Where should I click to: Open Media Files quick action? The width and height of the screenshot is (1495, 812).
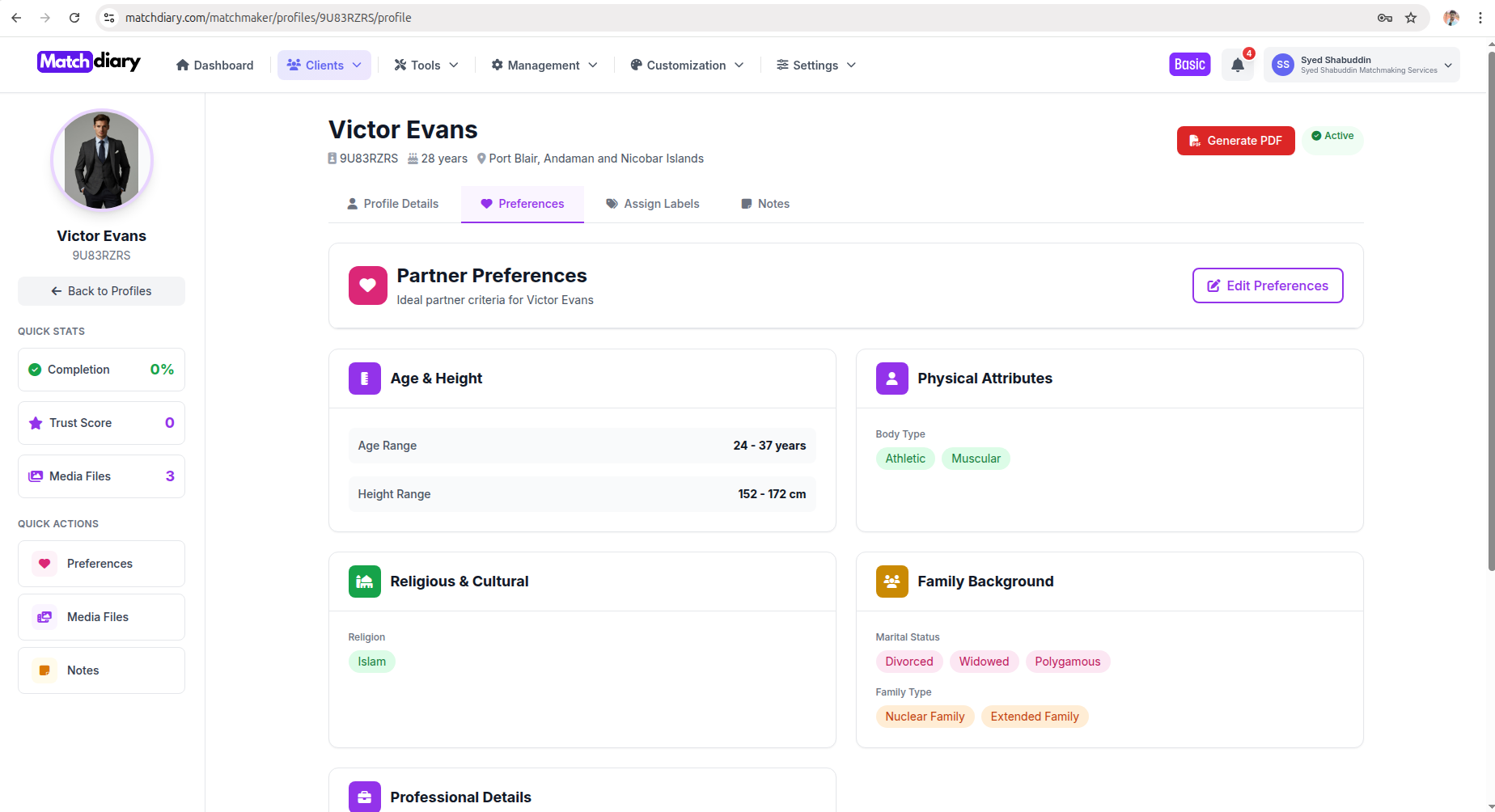click(x=101, y=617)
